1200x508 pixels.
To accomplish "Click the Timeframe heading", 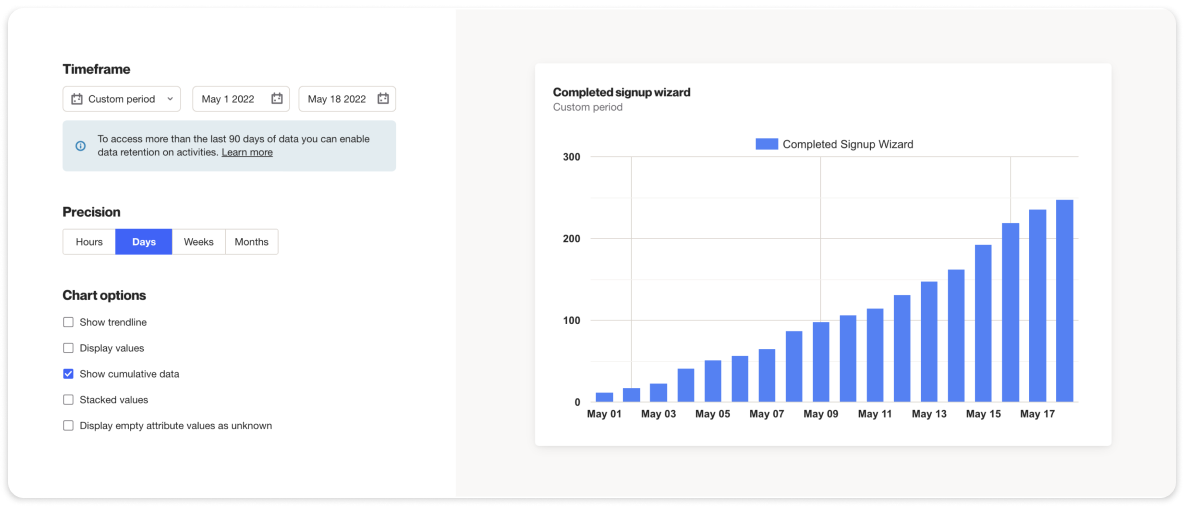I will (x=96, y=69).
